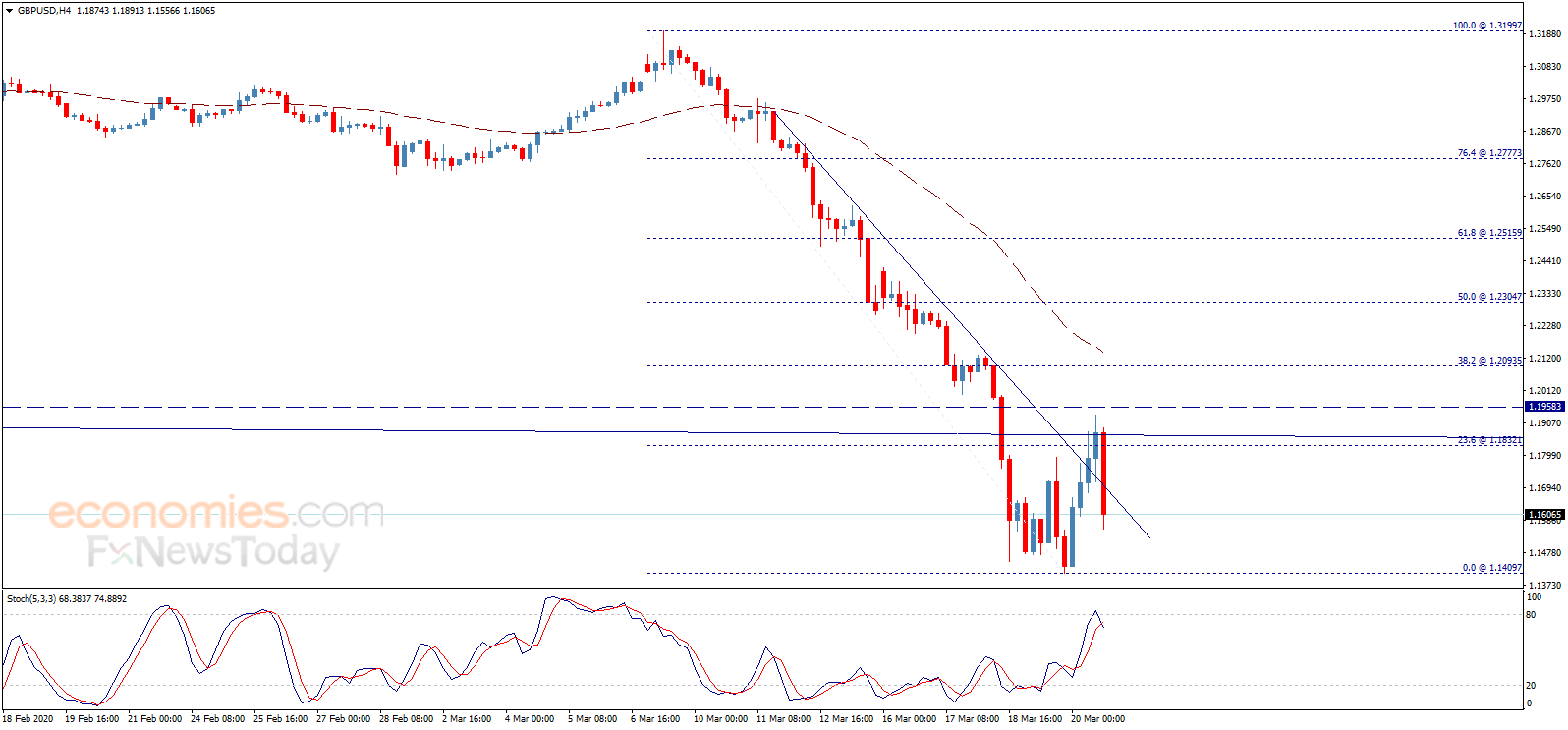This screenshot has height=730, width=1568.
Task: Click the GBPUSD,H4 symbol title text
Action: pyautogui.click(x=44, y=11)
